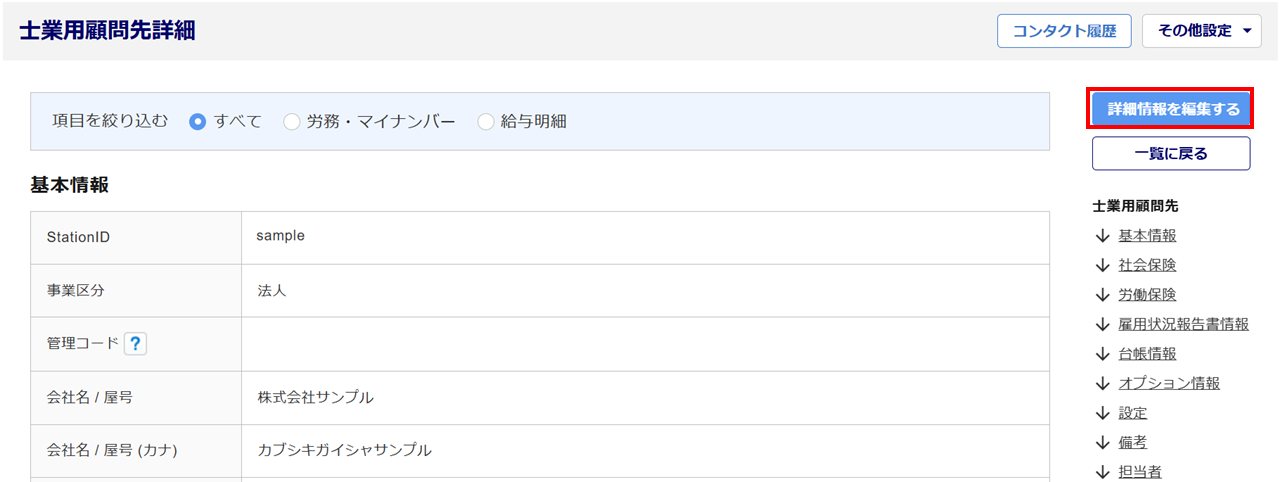This screenshot has width=1280, height=482.
Task: Jump to the 担当者 section link
Action: [1140, 472]
